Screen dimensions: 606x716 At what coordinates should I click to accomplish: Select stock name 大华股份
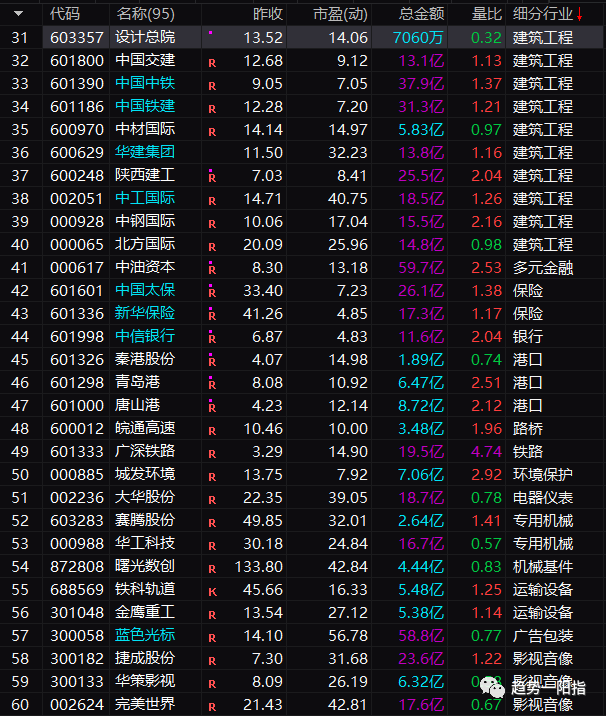pos(145,497)
